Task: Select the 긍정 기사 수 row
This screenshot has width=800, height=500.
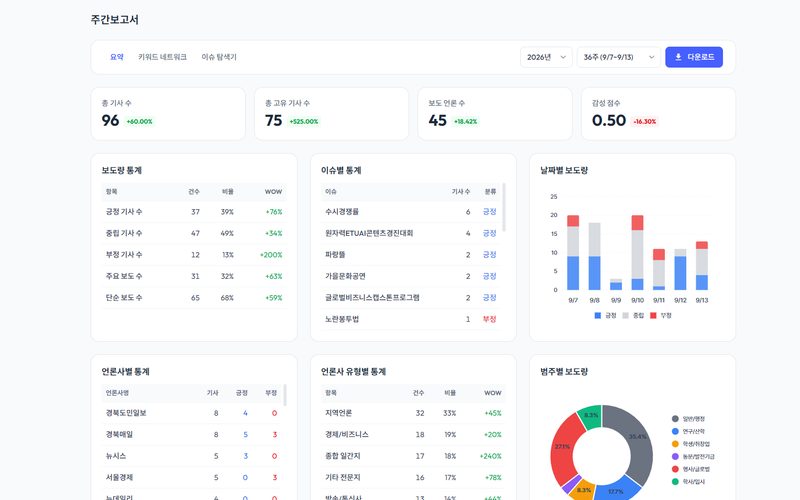Action: click(194, 212)
